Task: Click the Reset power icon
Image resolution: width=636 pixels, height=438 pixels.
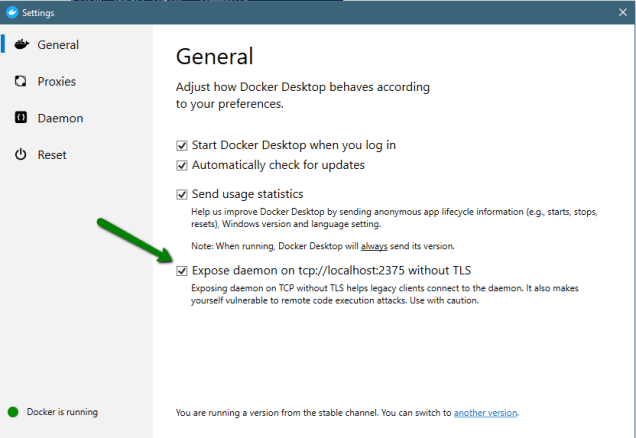Action: click(20, 155)
